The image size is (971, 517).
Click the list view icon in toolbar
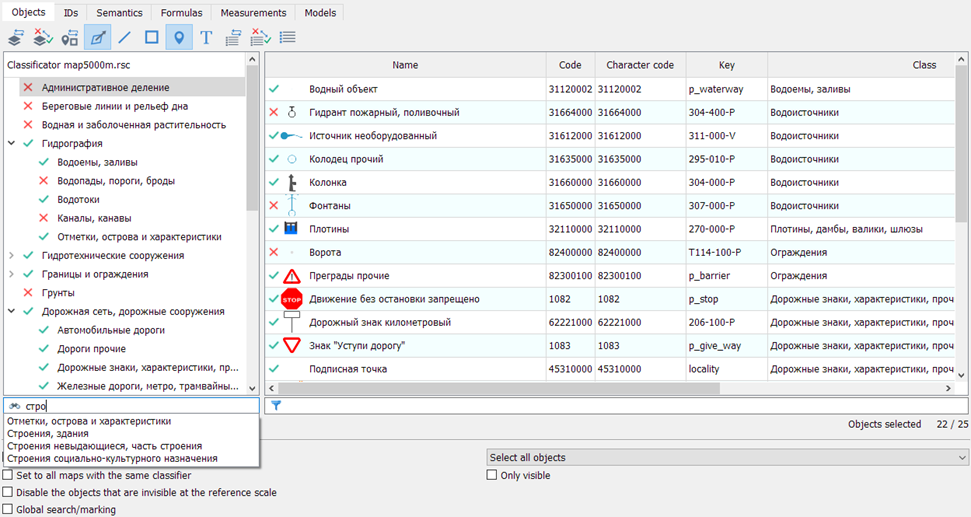point(288,38)
